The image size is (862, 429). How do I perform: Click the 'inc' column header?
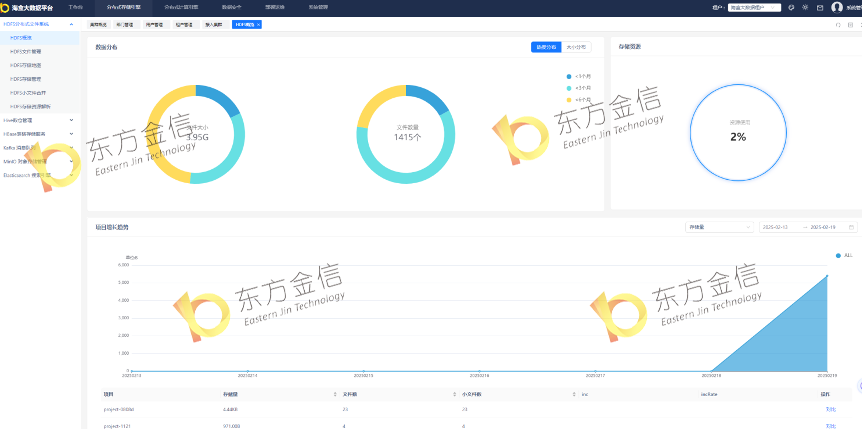(585, 394)
